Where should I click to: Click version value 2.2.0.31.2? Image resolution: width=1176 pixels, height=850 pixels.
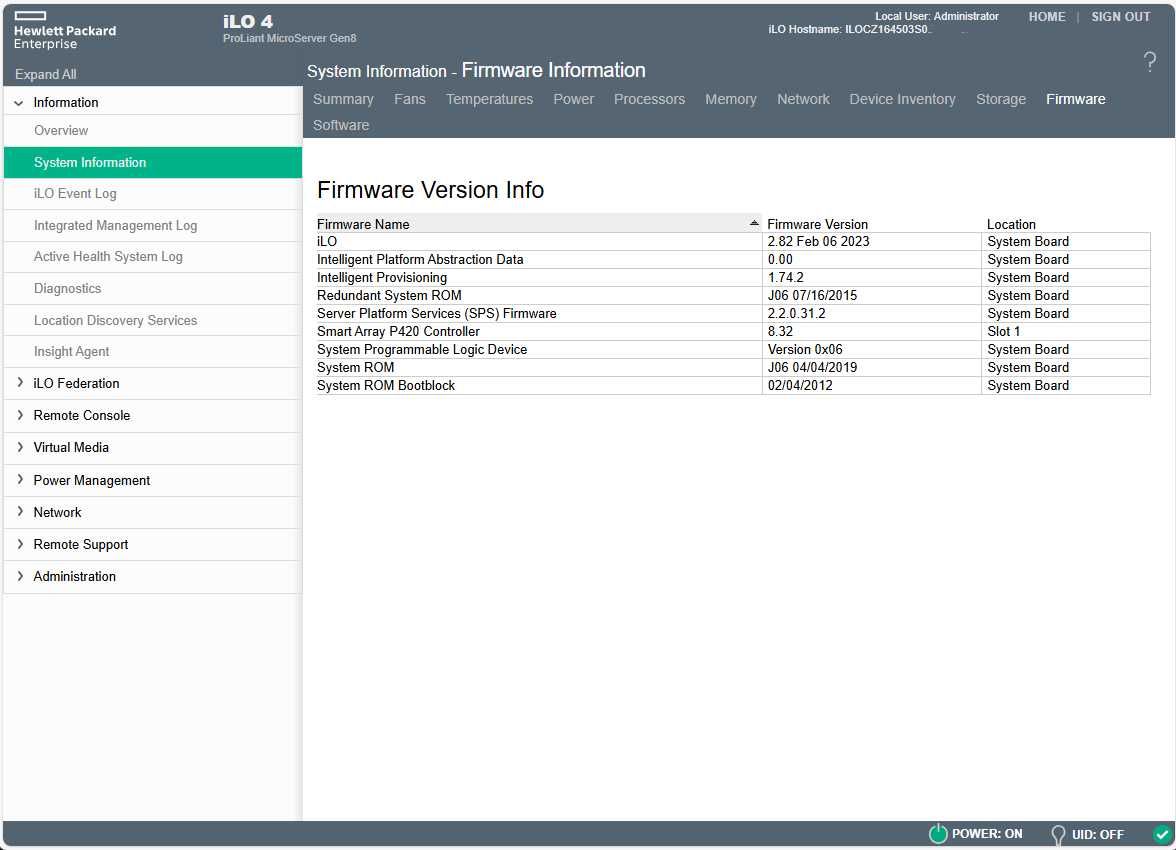(x=796, y=314)
